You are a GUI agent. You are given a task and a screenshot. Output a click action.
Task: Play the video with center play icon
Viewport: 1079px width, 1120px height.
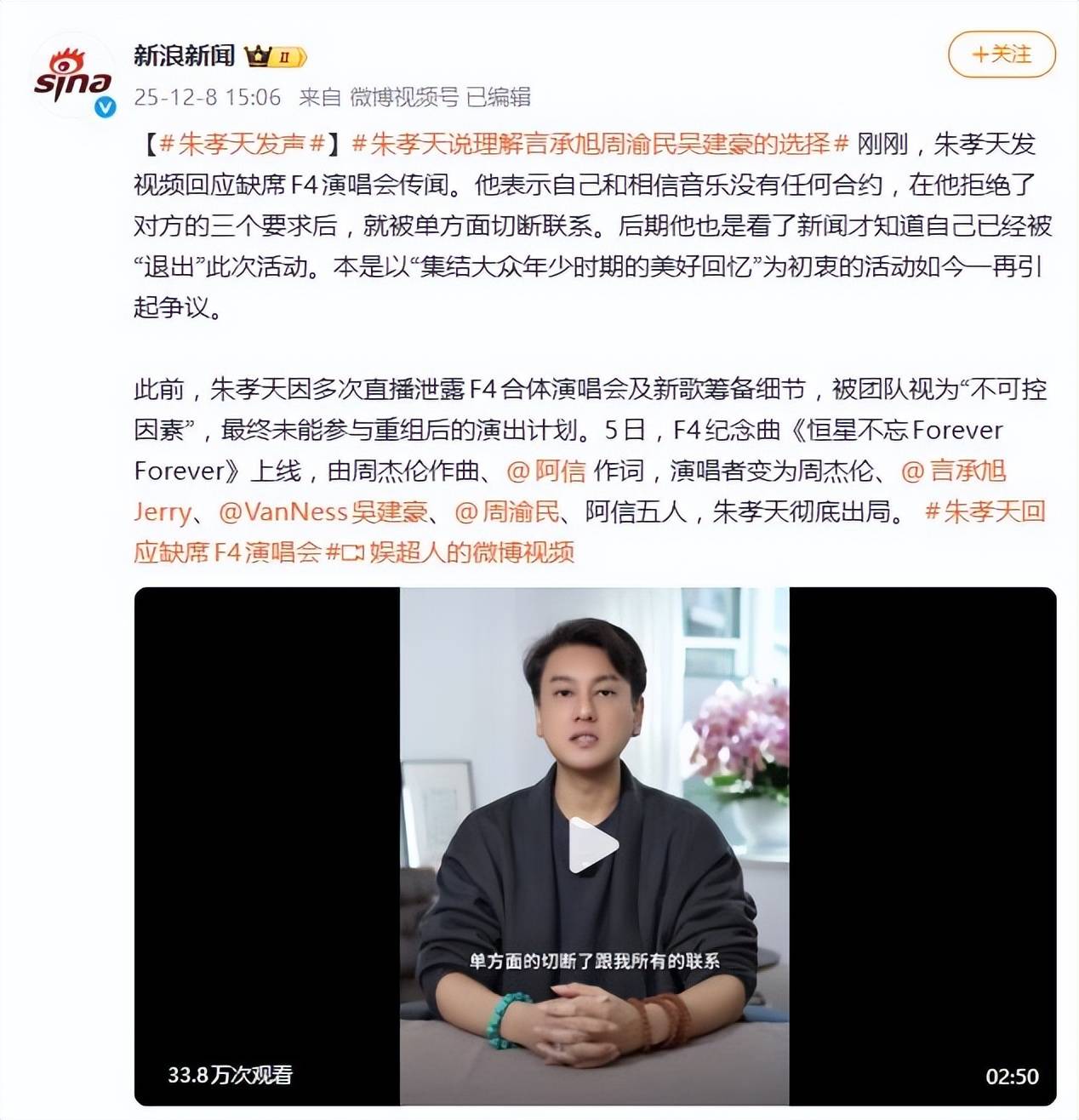594,845
